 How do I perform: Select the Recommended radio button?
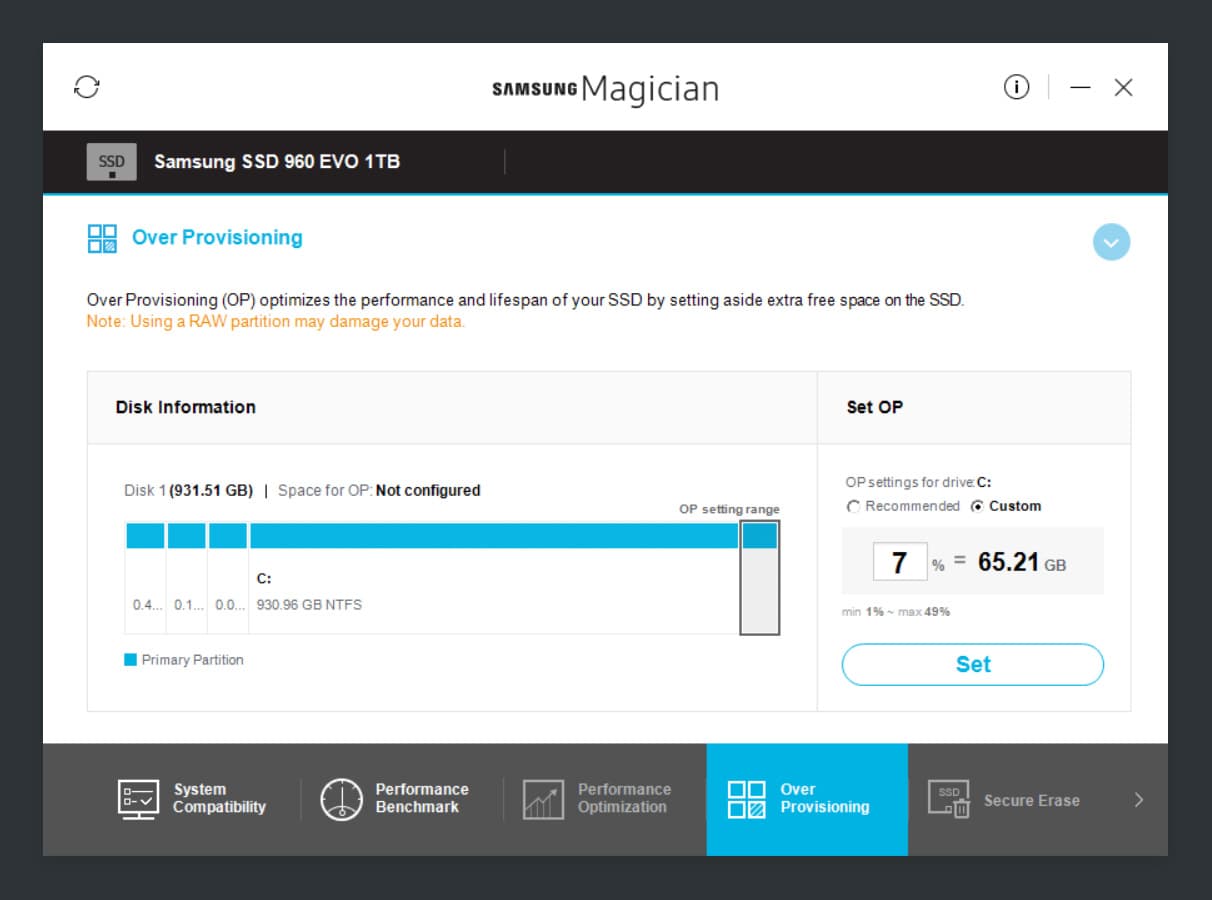[x=853, y=507]
